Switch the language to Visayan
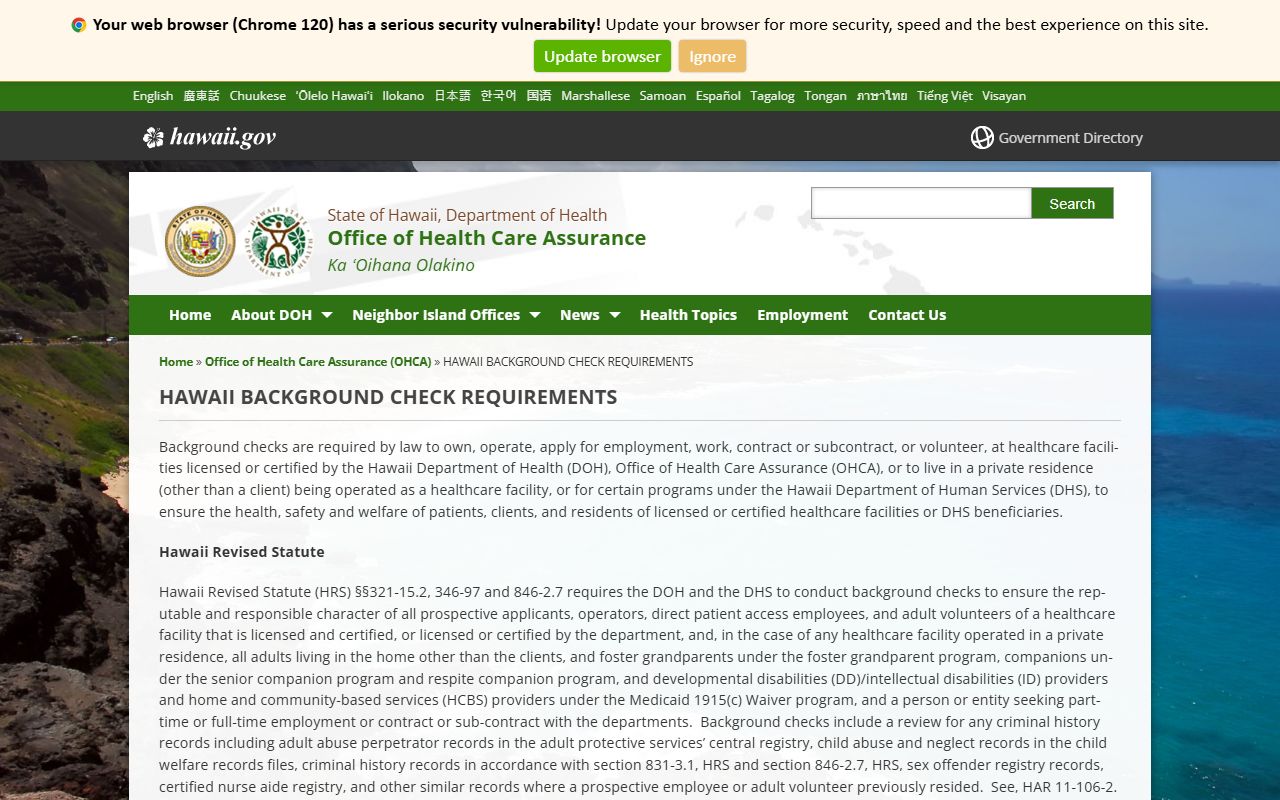Screen dimensions: 1280x800 (1004, 96)
